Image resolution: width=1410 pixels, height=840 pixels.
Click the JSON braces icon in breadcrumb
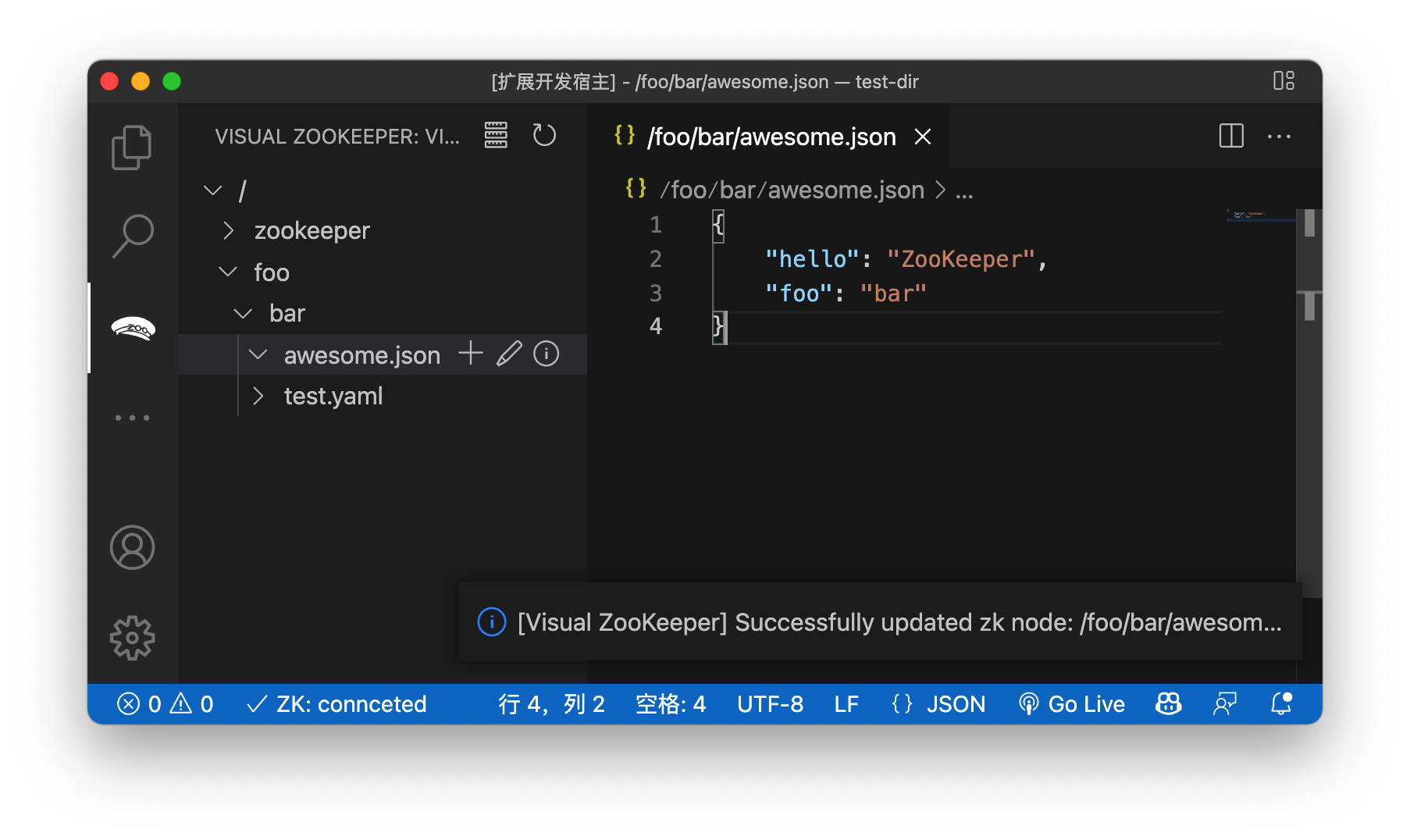(636, 188)
